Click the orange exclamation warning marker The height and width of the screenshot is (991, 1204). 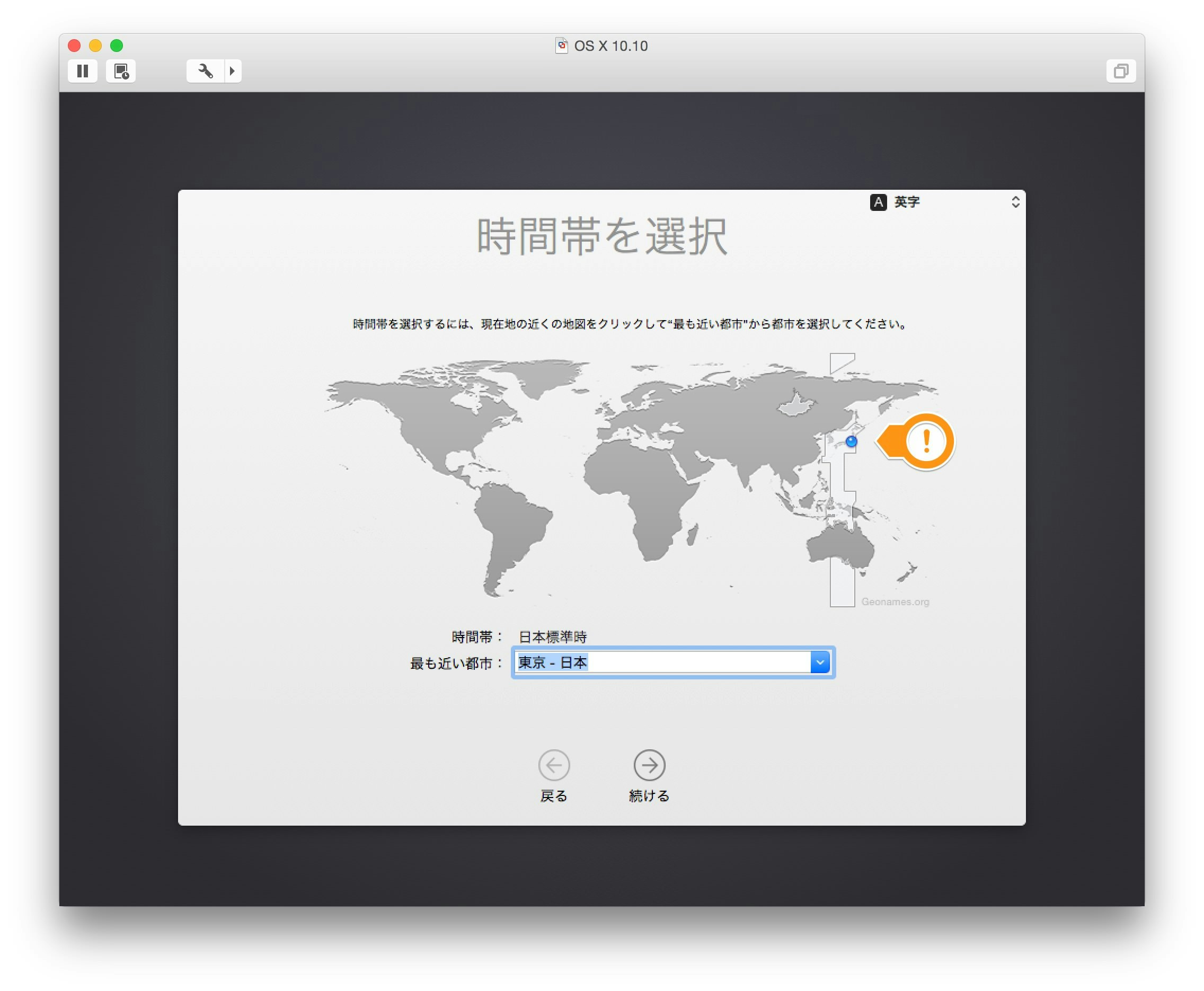pyautogui.click(x=926, y=441)
